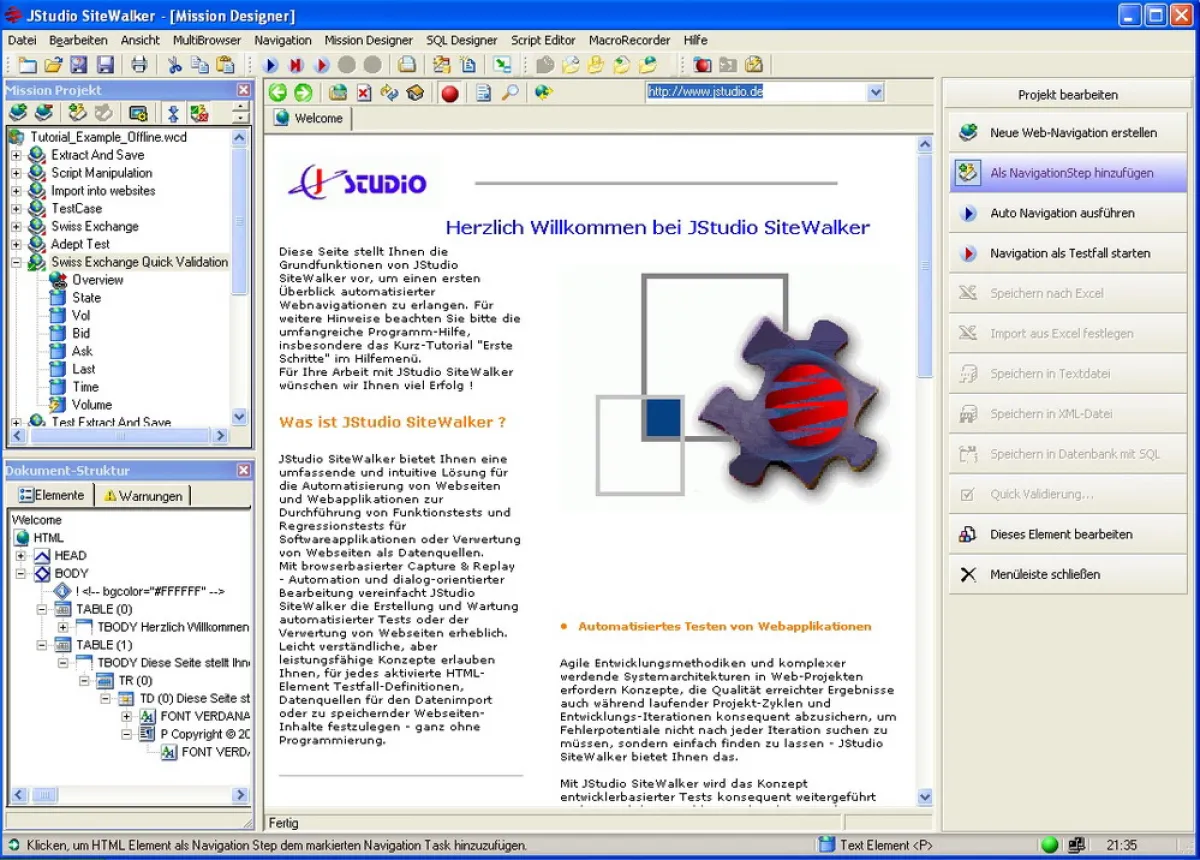Click the open folder icon in toolbar
Image resolution: width=1200 pixels, height=860 pixels.
click(53, 65)
